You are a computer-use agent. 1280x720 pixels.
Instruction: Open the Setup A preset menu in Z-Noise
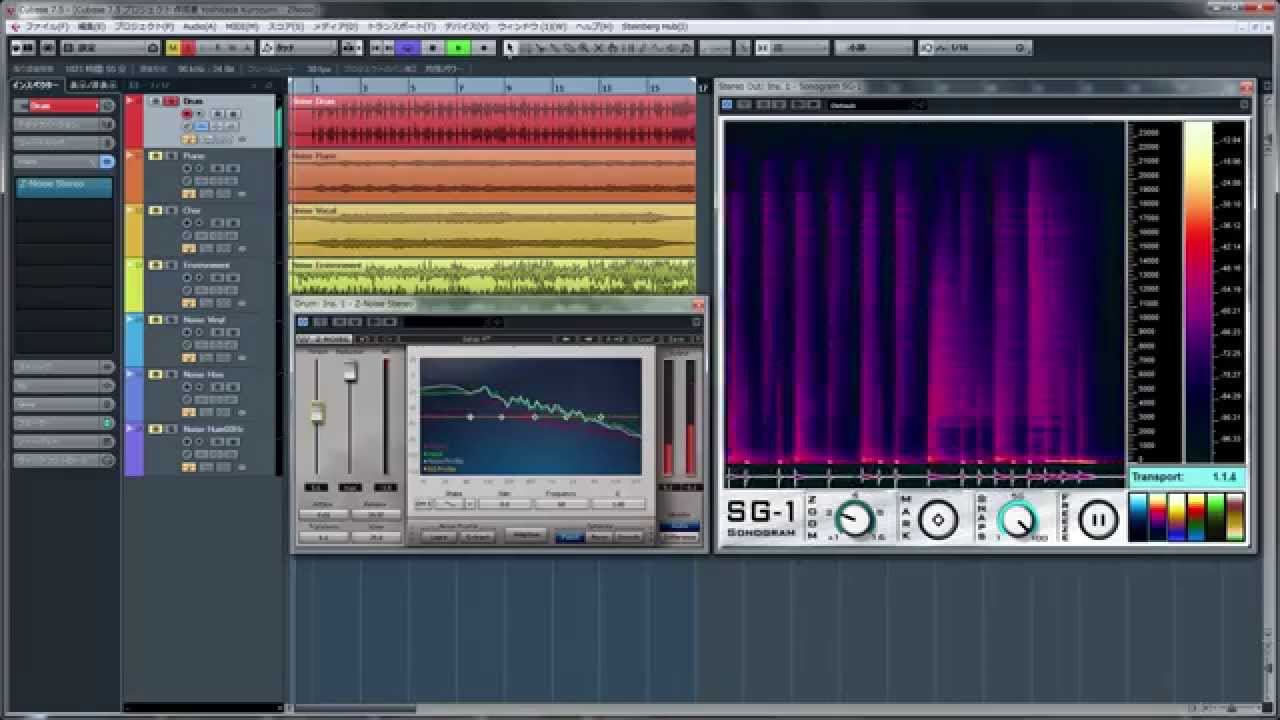pos(477,339)
